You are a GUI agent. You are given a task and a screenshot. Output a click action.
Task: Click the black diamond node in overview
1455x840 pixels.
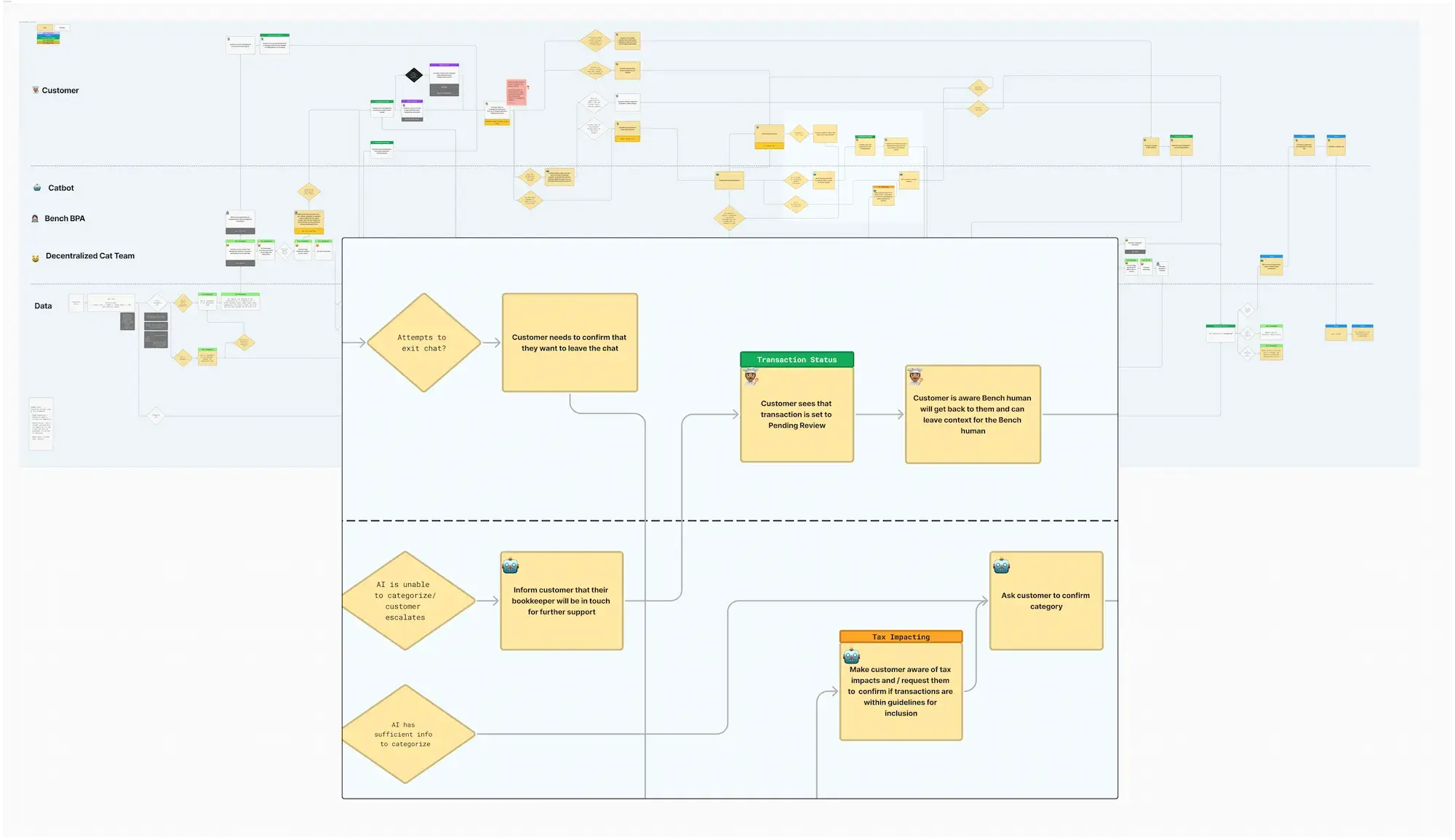[414, 75]
